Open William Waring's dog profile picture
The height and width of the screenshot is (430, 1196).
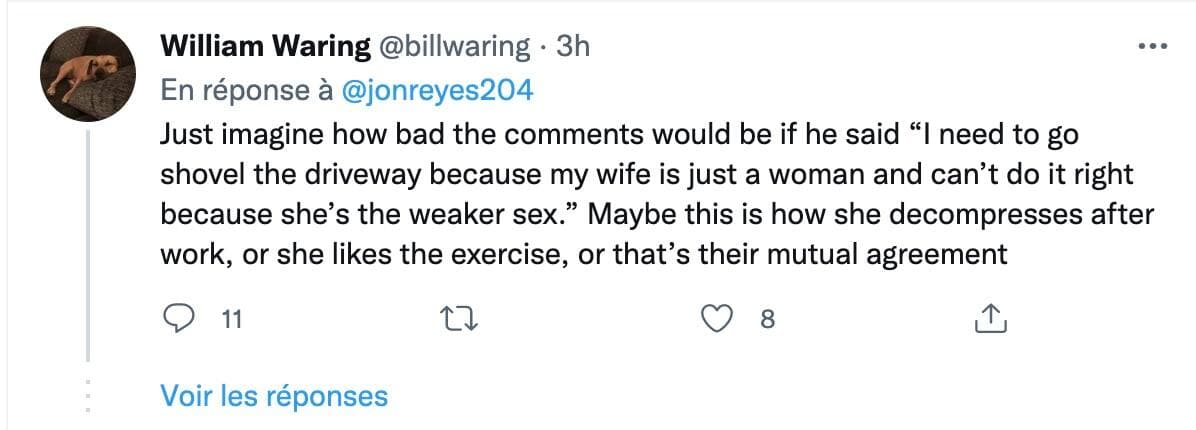click(86, 73)
